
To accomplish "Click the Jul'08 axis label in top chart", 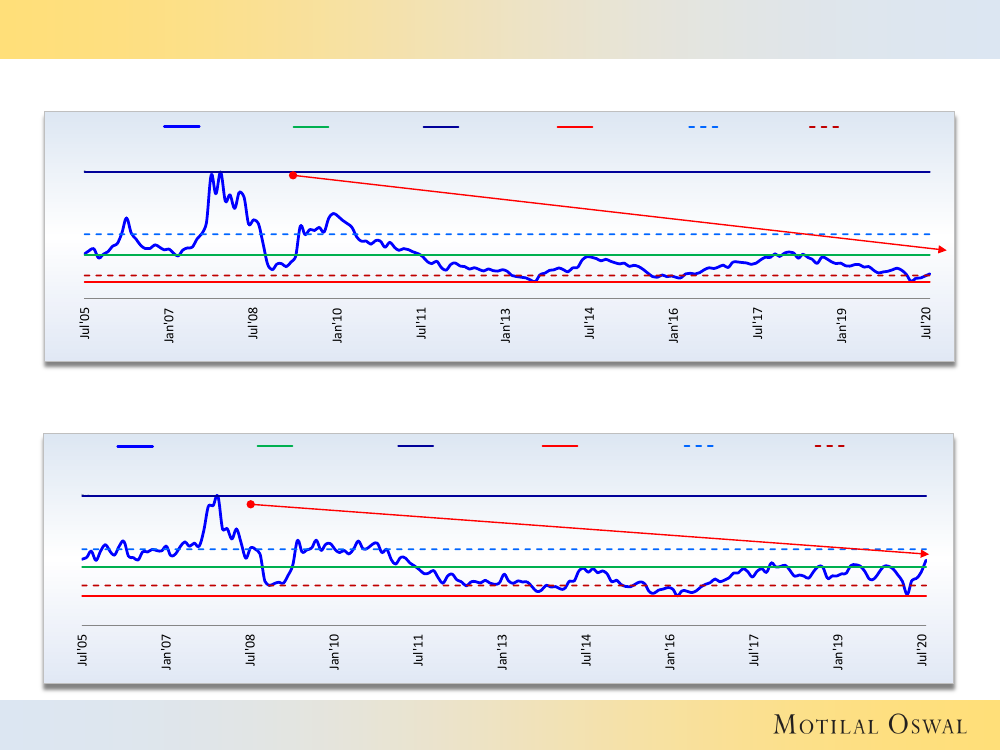I will coord(254,326).
